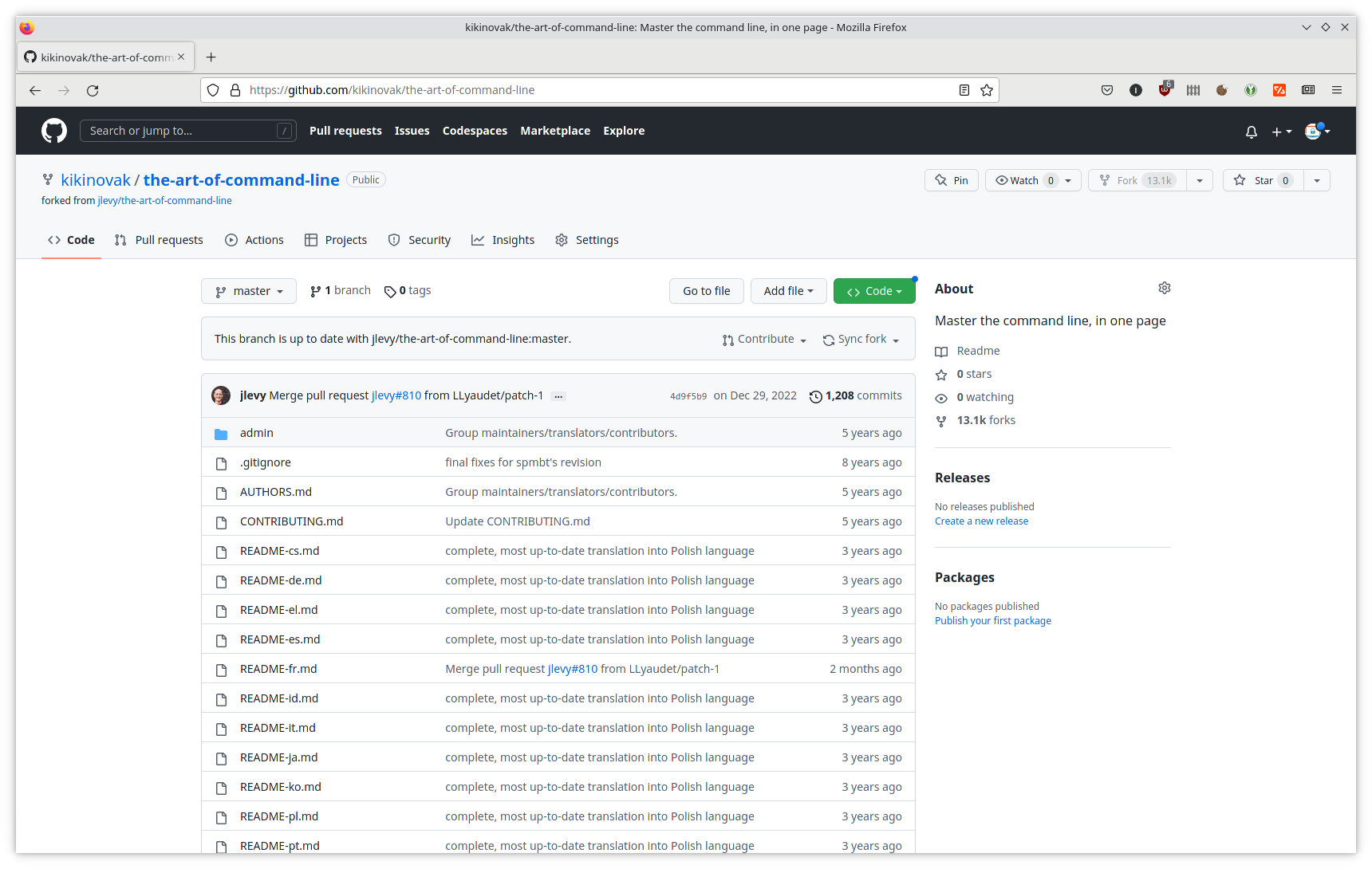Image resolution: width=1372 pixels, height=869 pixels.
Task: Click jlevy's commit author avatar
Action: (x=221, y=395)
